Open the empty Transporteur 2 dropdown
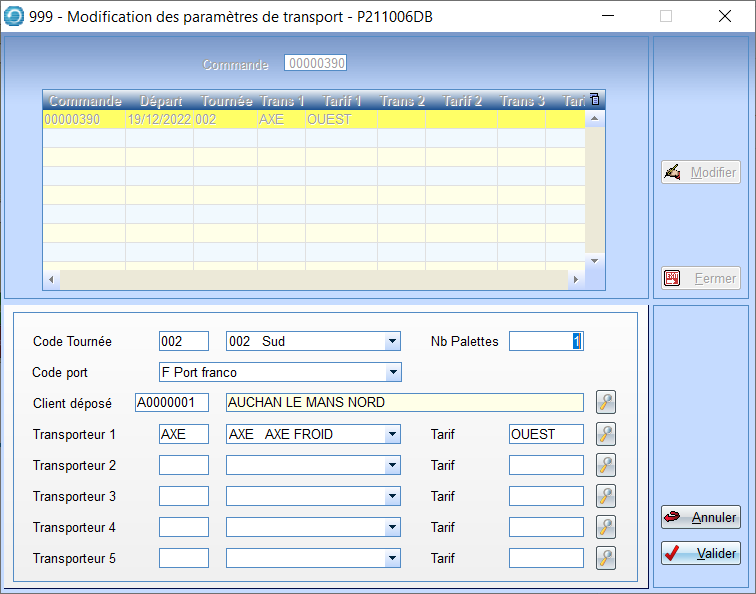The image size is (756, 594). (x=392, y=466)
